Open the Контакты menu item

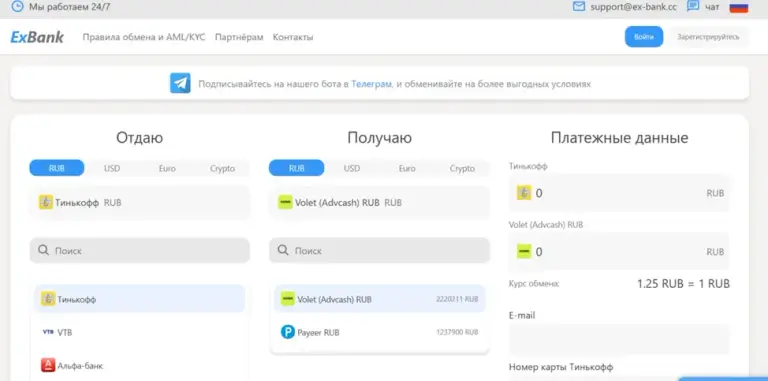pyautogui.click(x=293, y=37)
